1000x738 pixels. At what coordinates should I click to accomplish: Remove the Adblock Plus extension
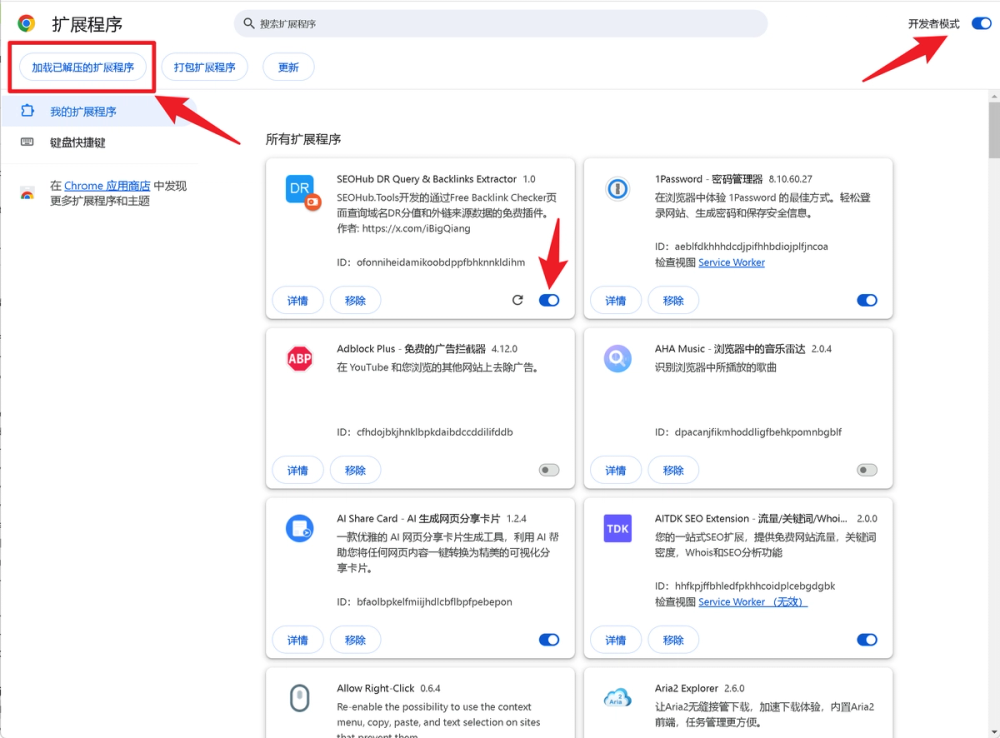pos(355,470)
